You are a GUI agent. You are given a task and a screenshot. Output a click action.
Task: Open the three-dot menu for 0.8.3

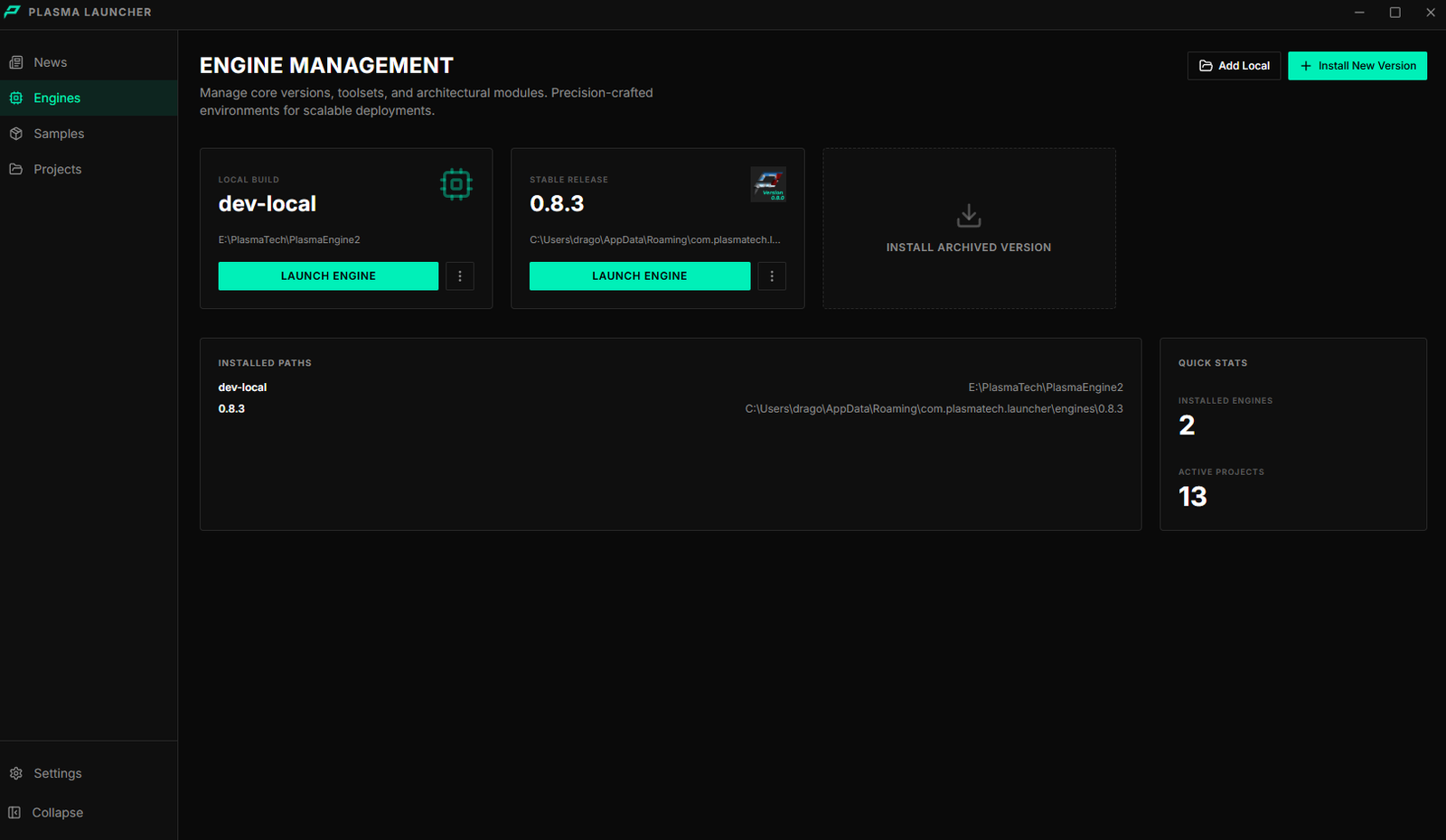point(772,276)
